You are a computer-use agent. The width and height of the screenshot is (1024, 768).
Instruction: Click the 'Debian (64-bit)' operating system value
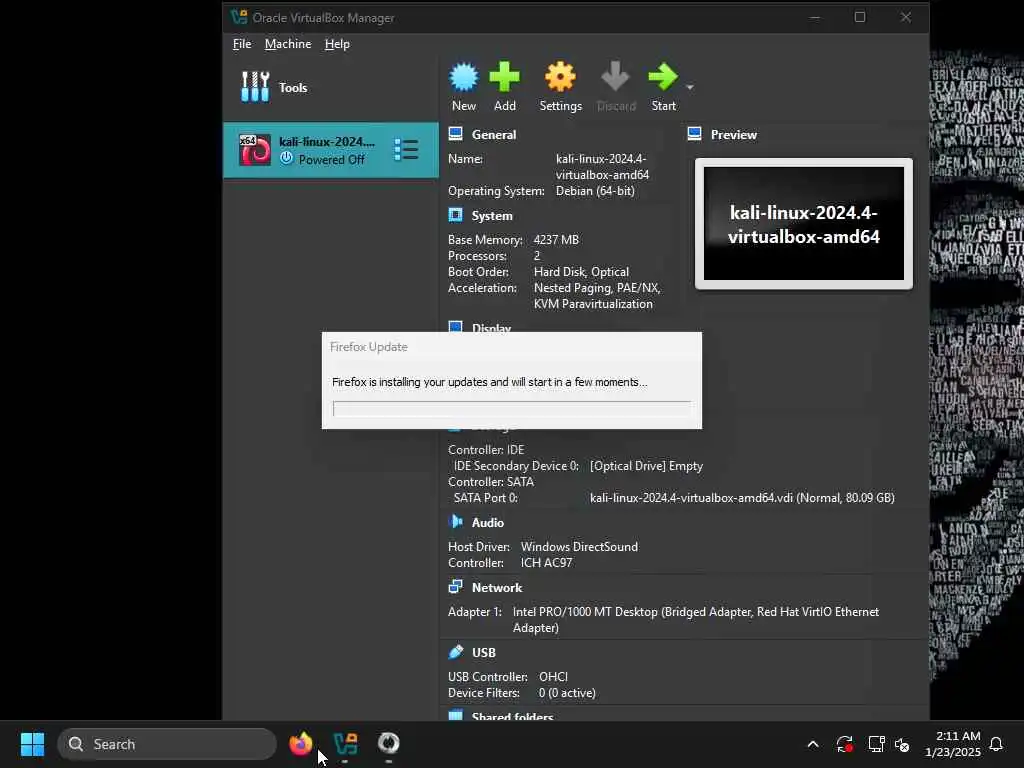tap(595, 191)
